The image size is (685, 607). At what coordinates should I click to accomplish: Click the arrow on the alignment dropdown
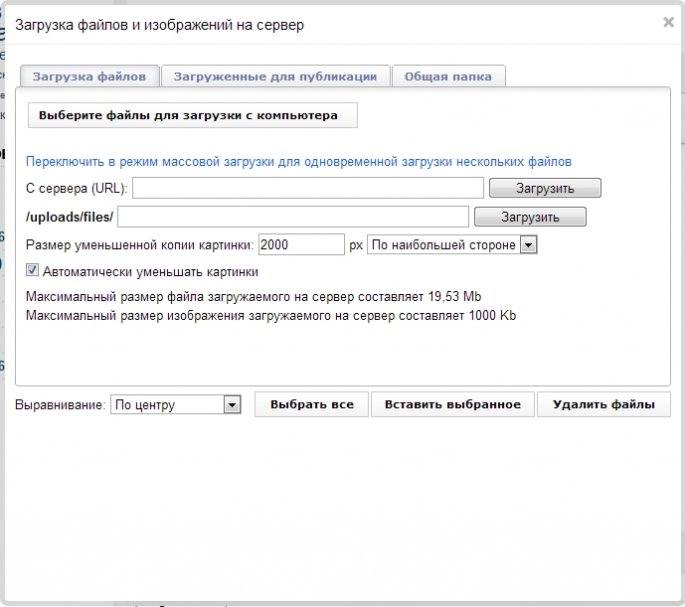(x=232, y=405)
